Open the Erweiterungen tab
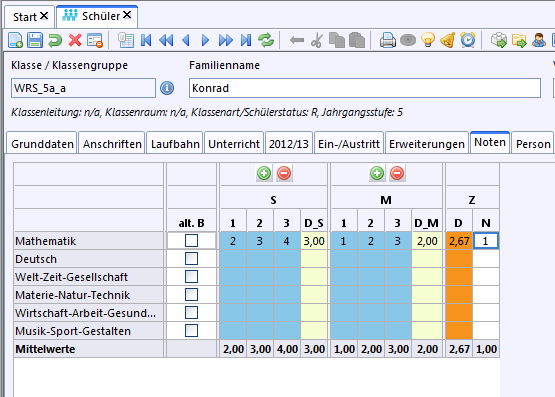 427,144
